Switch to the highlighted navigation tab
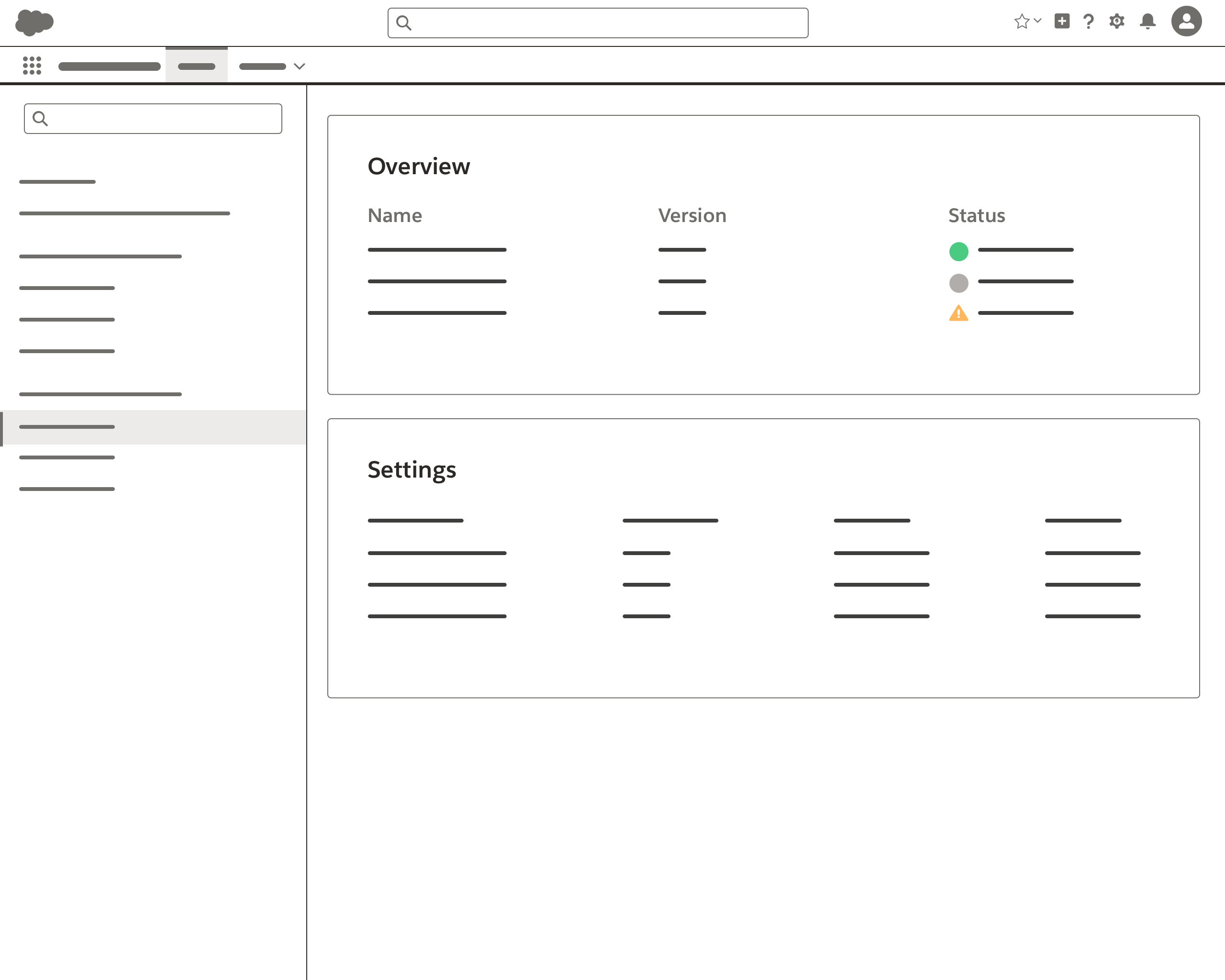Screen dimensions: 1225x980 click(196, 66)
